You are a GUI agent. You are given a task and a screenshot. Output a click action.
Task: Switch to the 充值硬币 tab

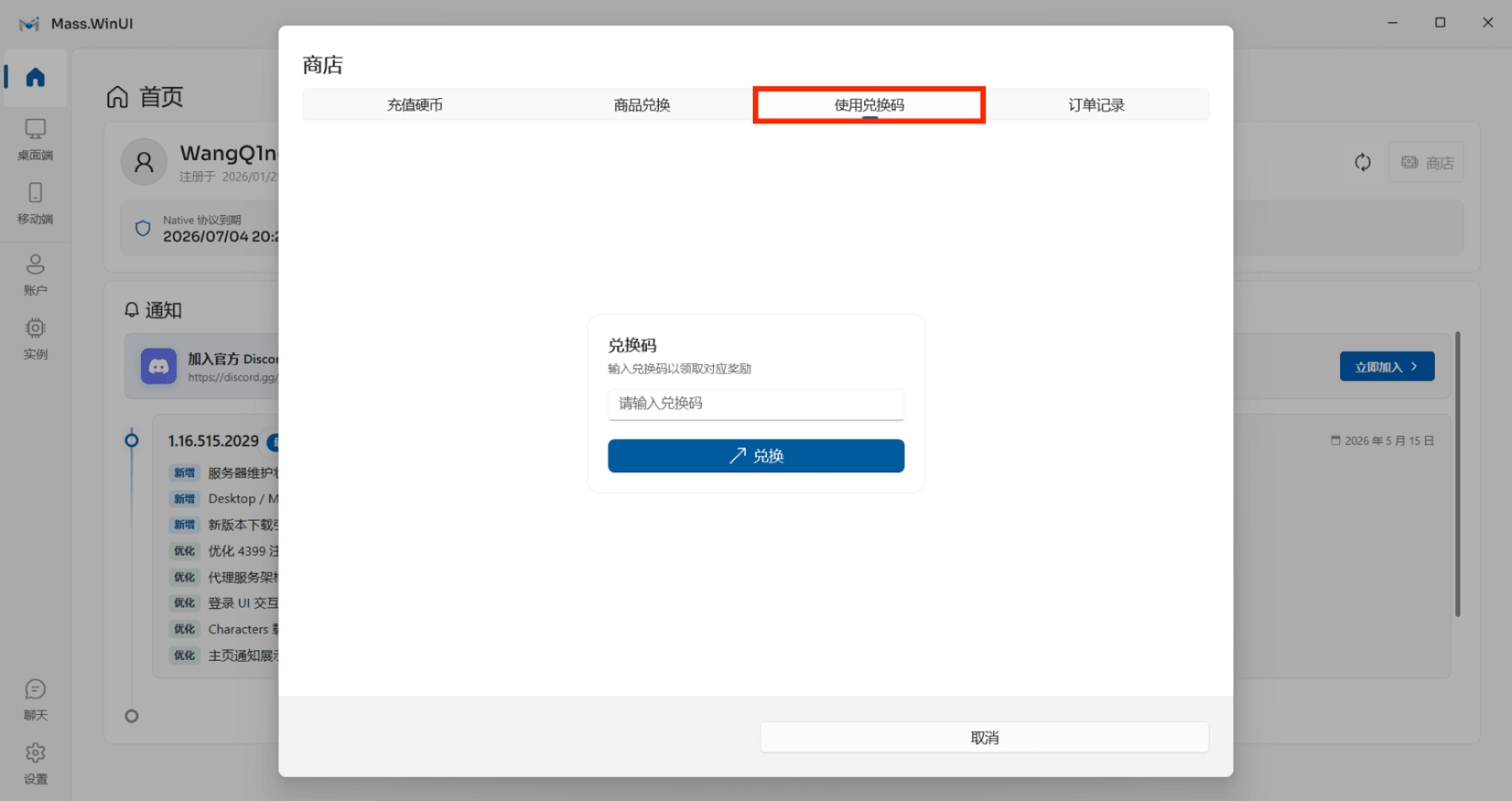pos(415,105)
